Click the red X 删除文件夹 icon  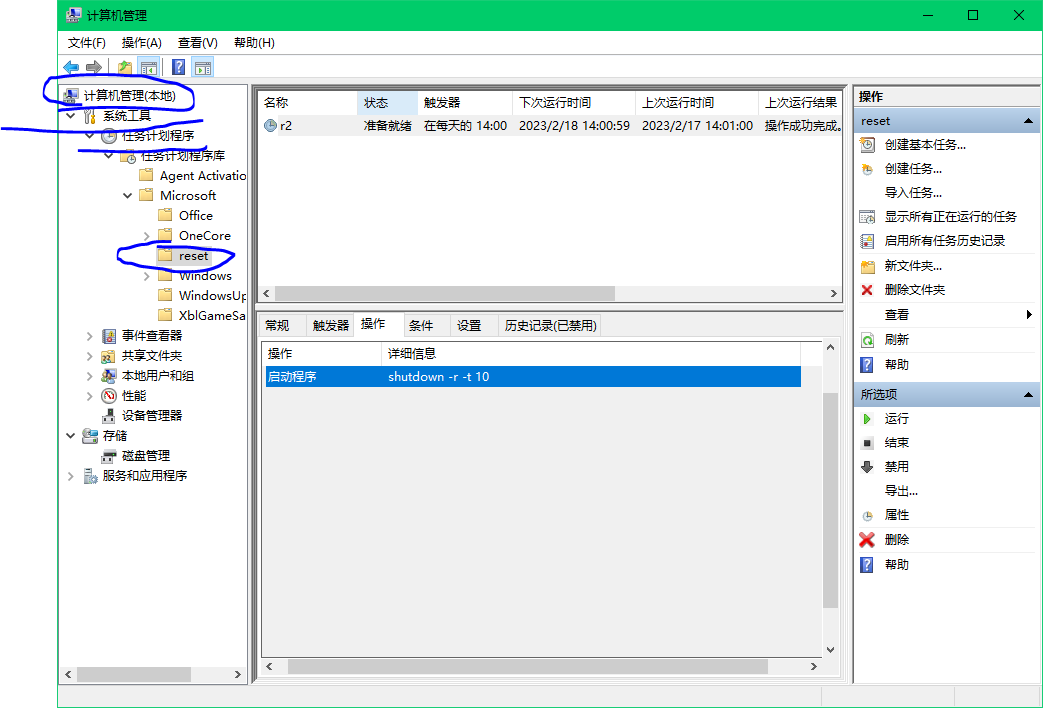(867, 290)
